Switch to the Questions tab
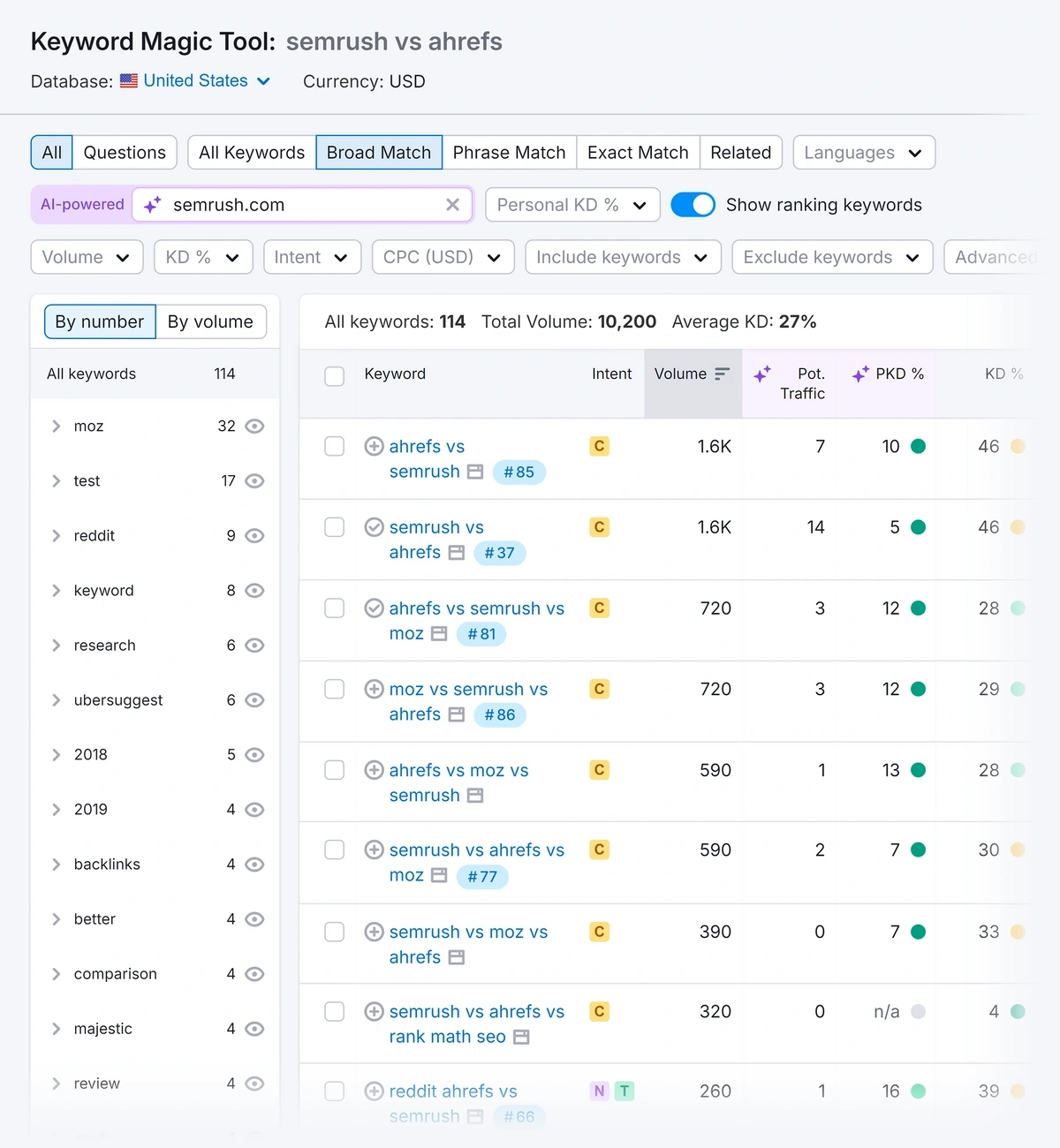The width and height of the screenshot is (1060, 1148). tap(125, 152)
